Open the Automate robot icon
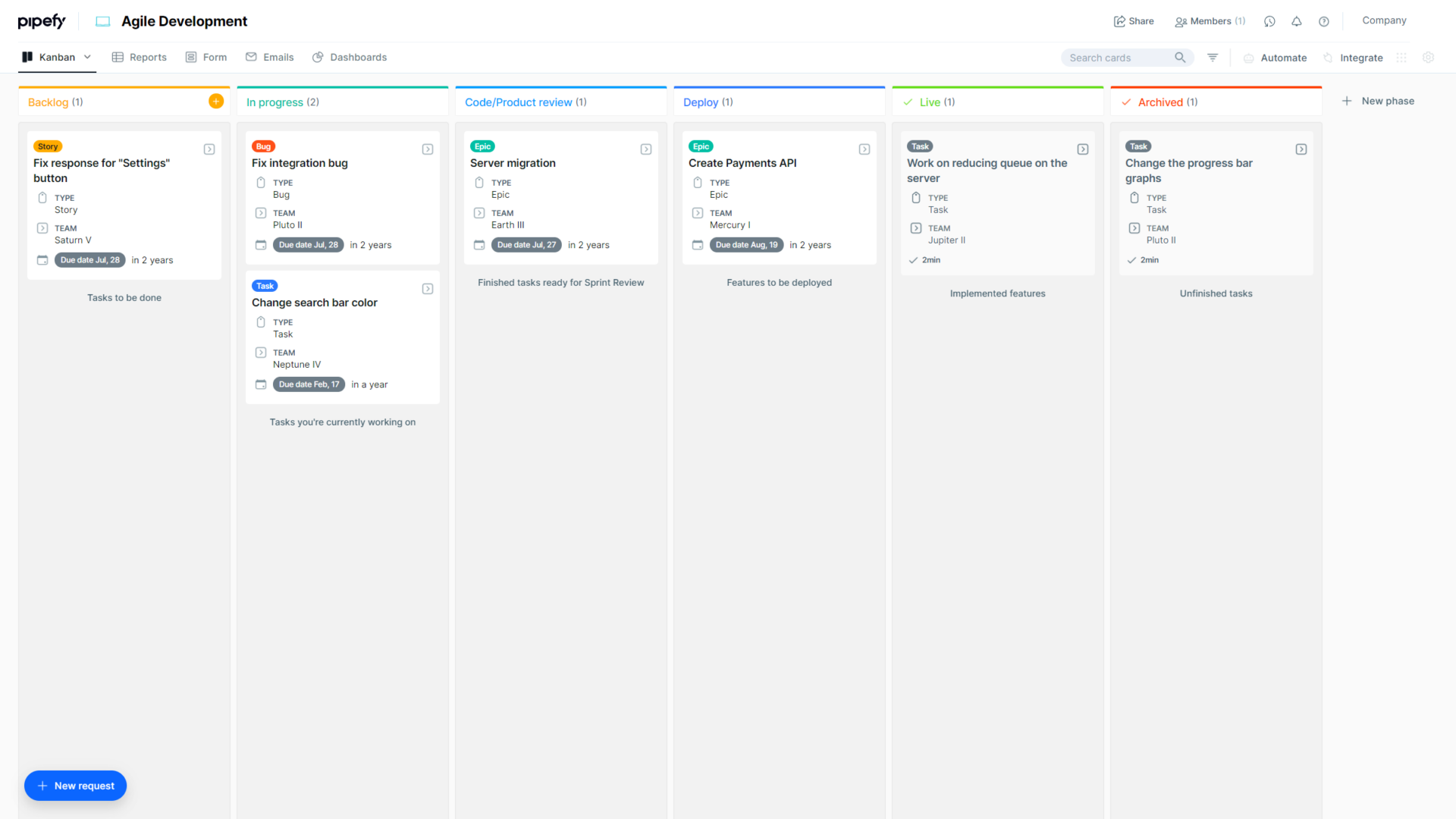The height and width of the screenshot is (819, 1456). point(1250,57)
